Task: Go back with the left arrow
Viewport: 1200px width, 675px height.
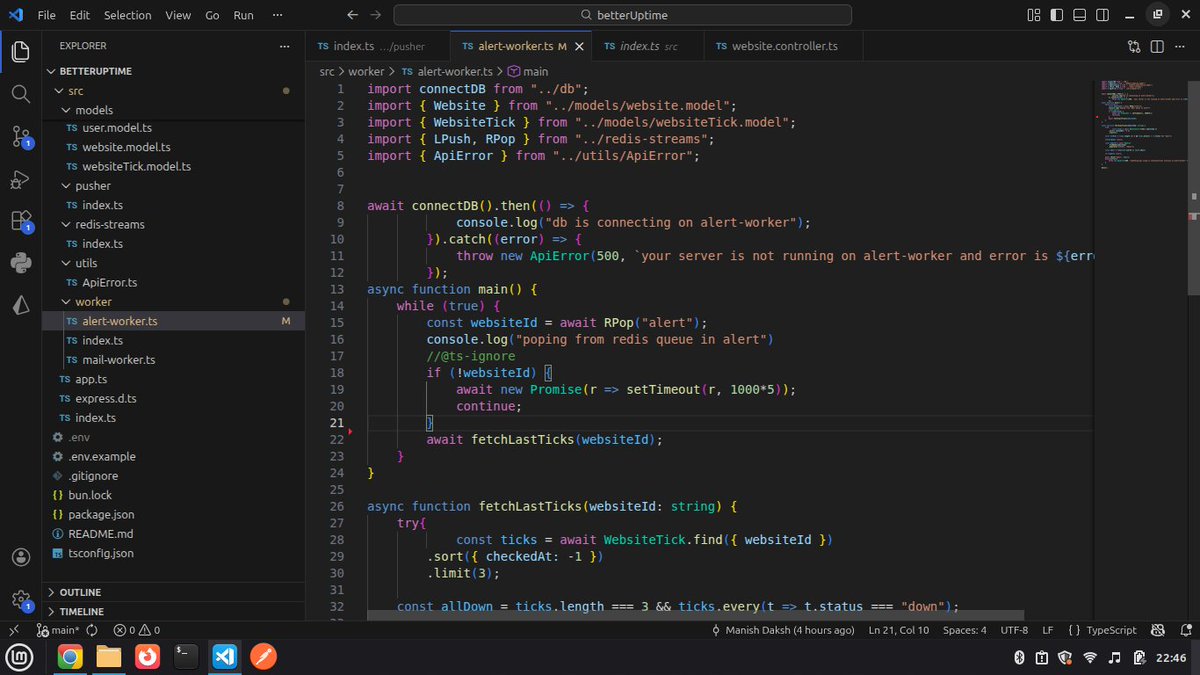Action: [351, 15]
